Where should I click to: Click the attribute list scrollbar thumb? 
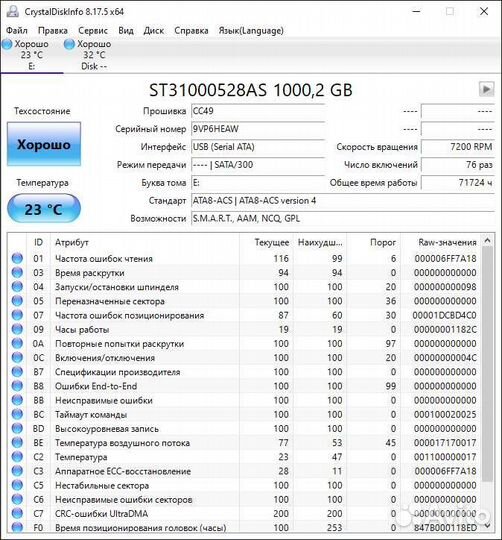487,364
